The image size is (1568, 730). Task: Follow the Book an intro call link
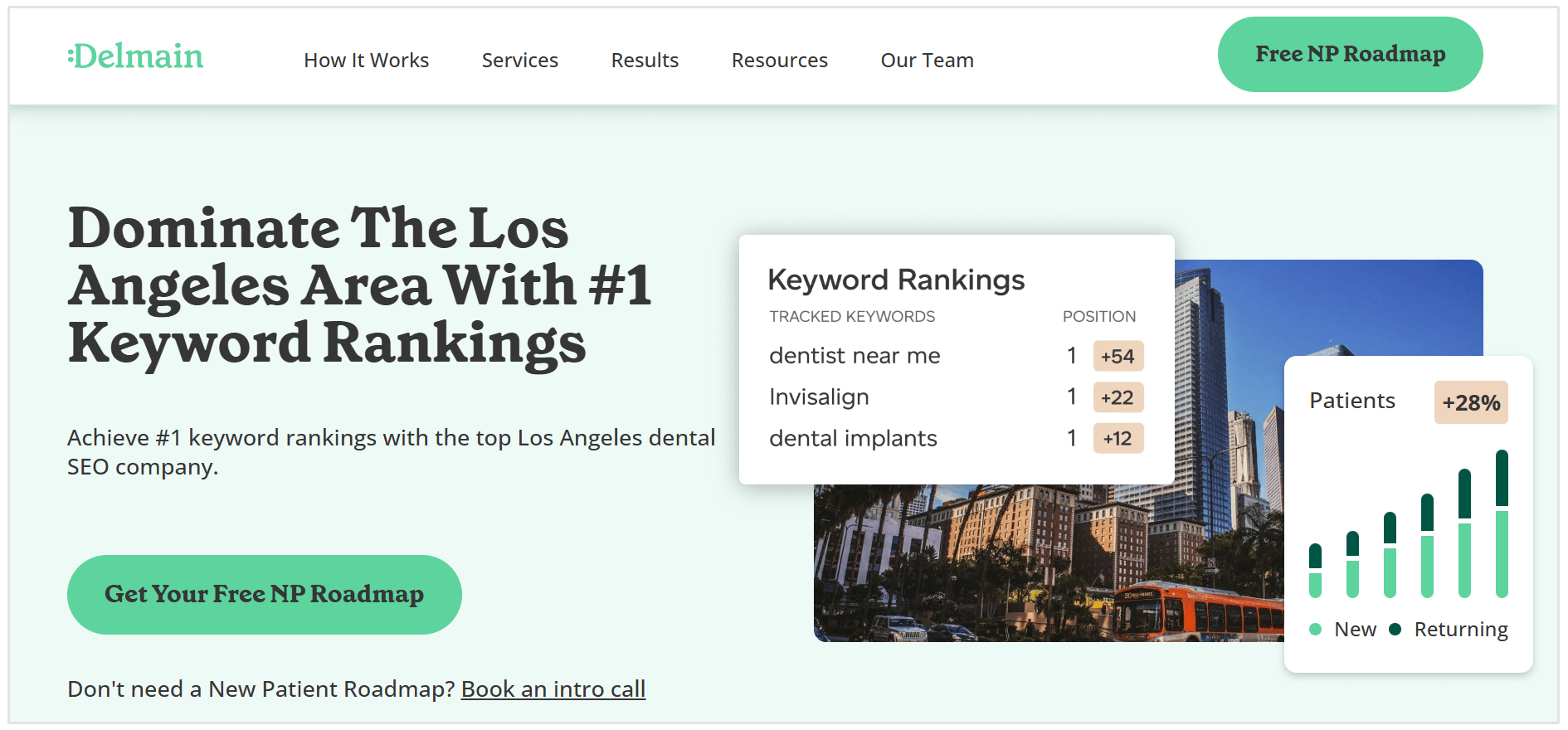[x=553, y=689]
